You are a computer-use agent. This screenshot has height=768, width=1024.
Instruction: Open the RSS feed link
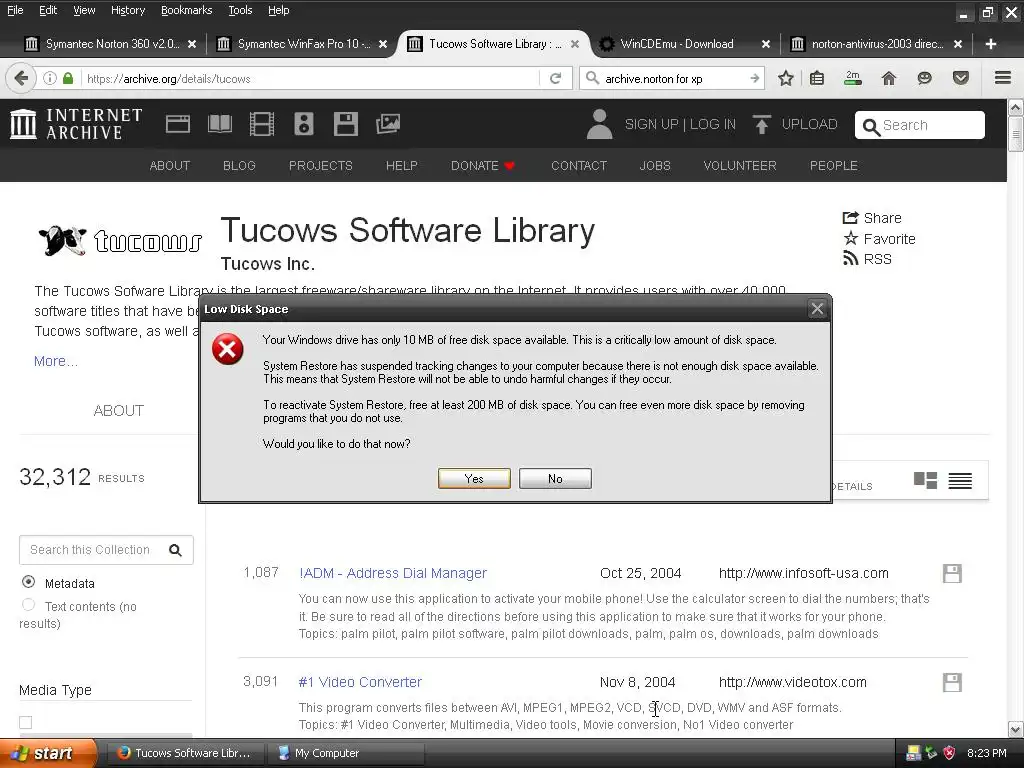pyautogui.click(x=867, y=259)
